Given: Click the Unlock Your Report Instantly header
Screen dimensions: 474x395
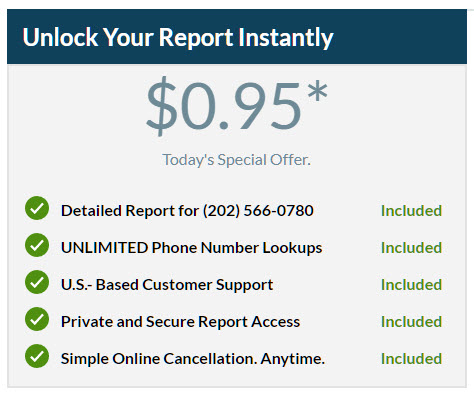Looking at the screenshot, I should click(178, 37).
